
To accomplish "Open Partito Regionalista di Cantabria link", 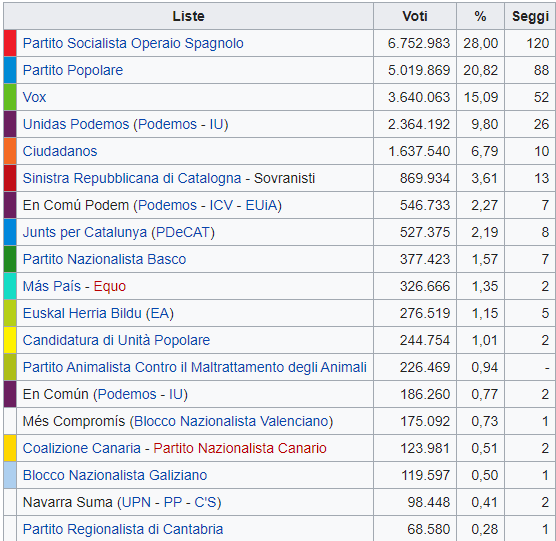I will click(123, 529).
